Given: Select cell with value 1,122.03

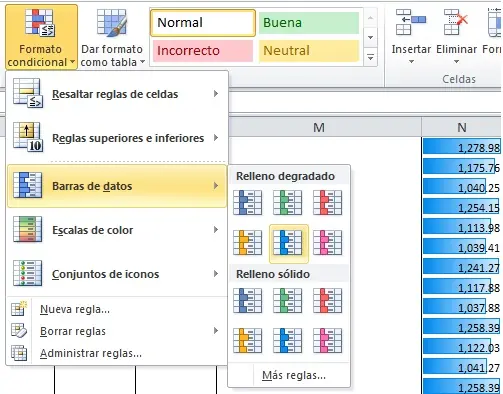Looking at the screenshot, I should (x=462, y=347).
